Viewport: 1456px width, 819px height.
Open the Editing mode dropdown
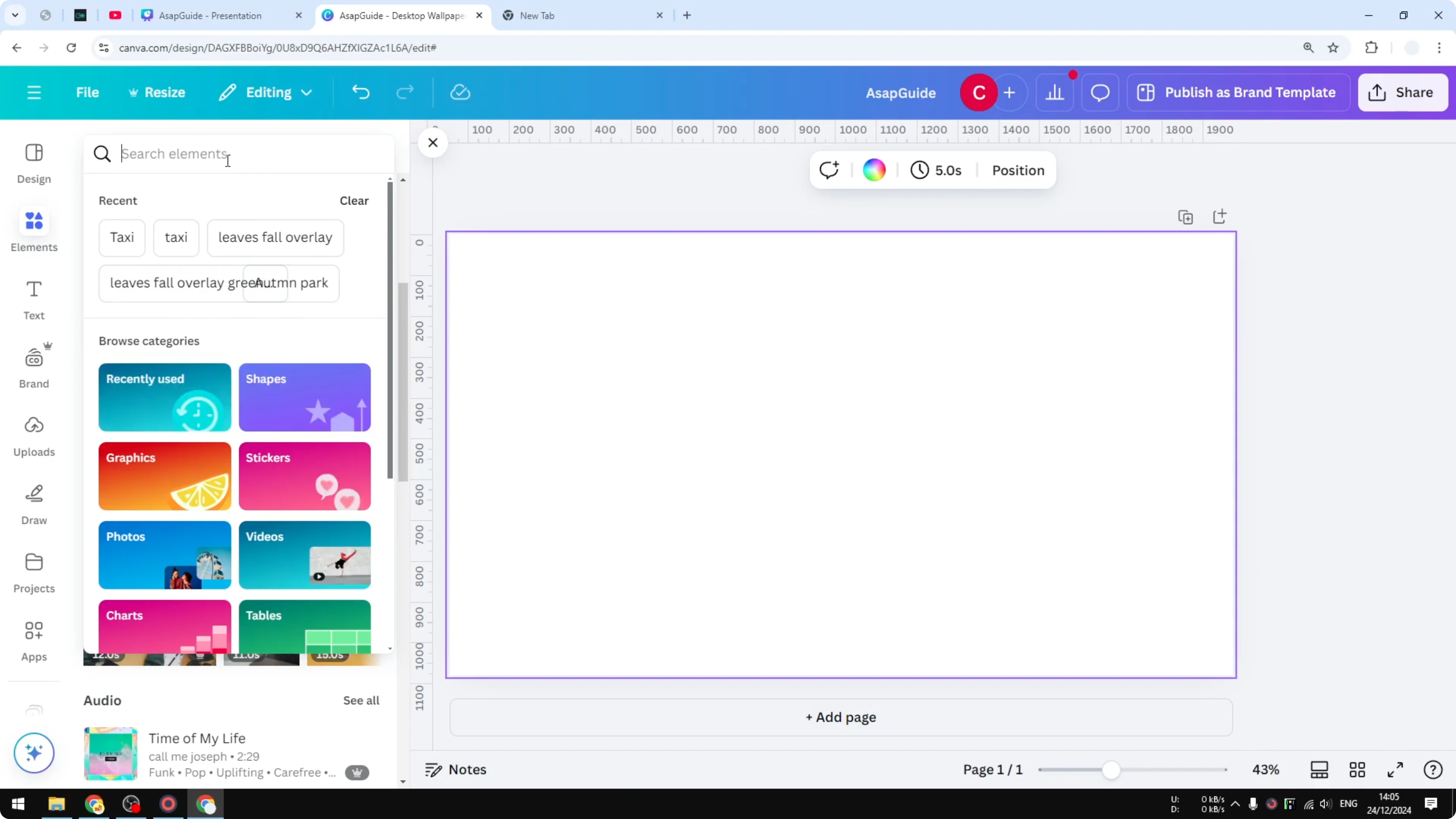click(x=265, y=92)
